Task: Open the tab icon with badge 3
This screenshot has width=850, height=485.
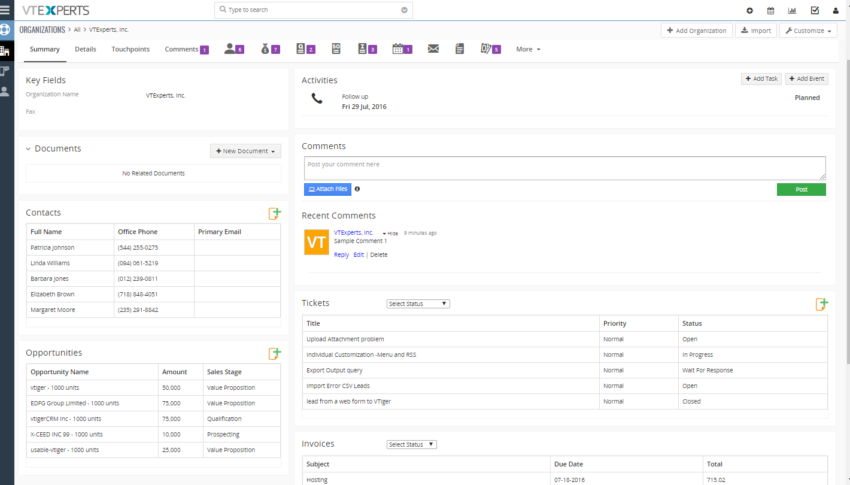Action: click(367, 49)
